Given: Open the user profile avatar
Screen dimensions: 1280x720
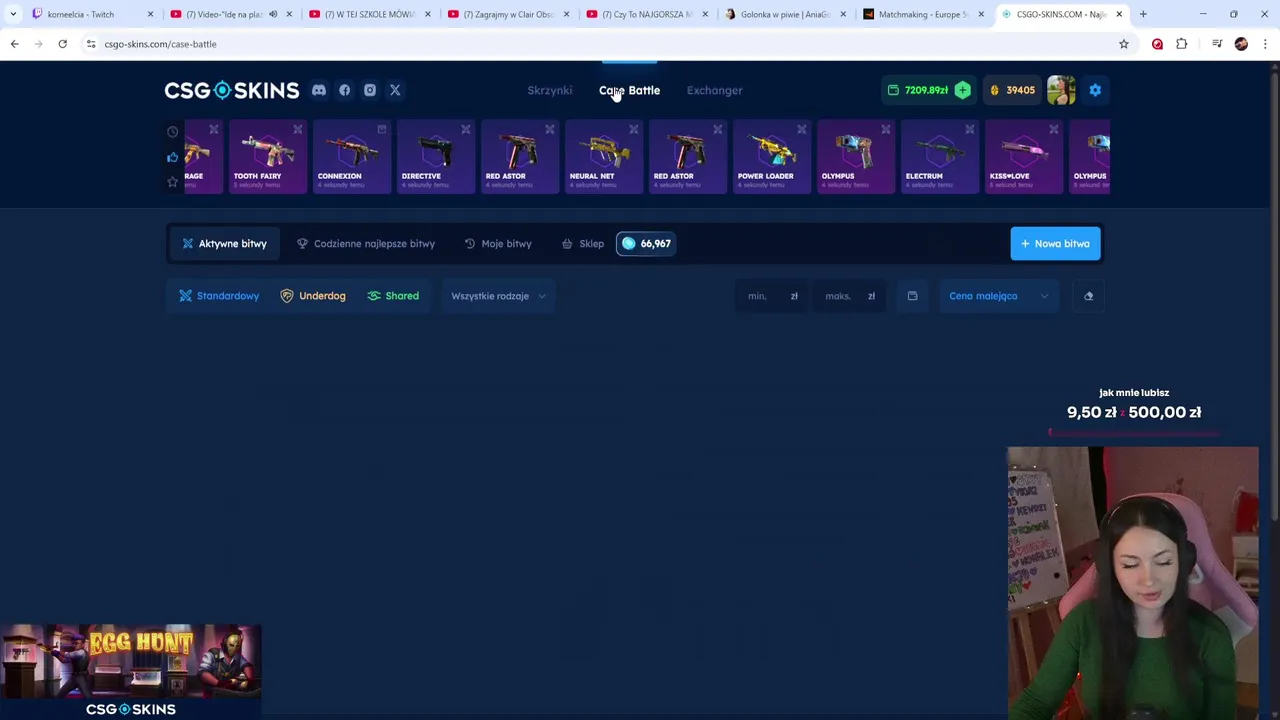Looking at the screenshot, I should pos(1061,90).
